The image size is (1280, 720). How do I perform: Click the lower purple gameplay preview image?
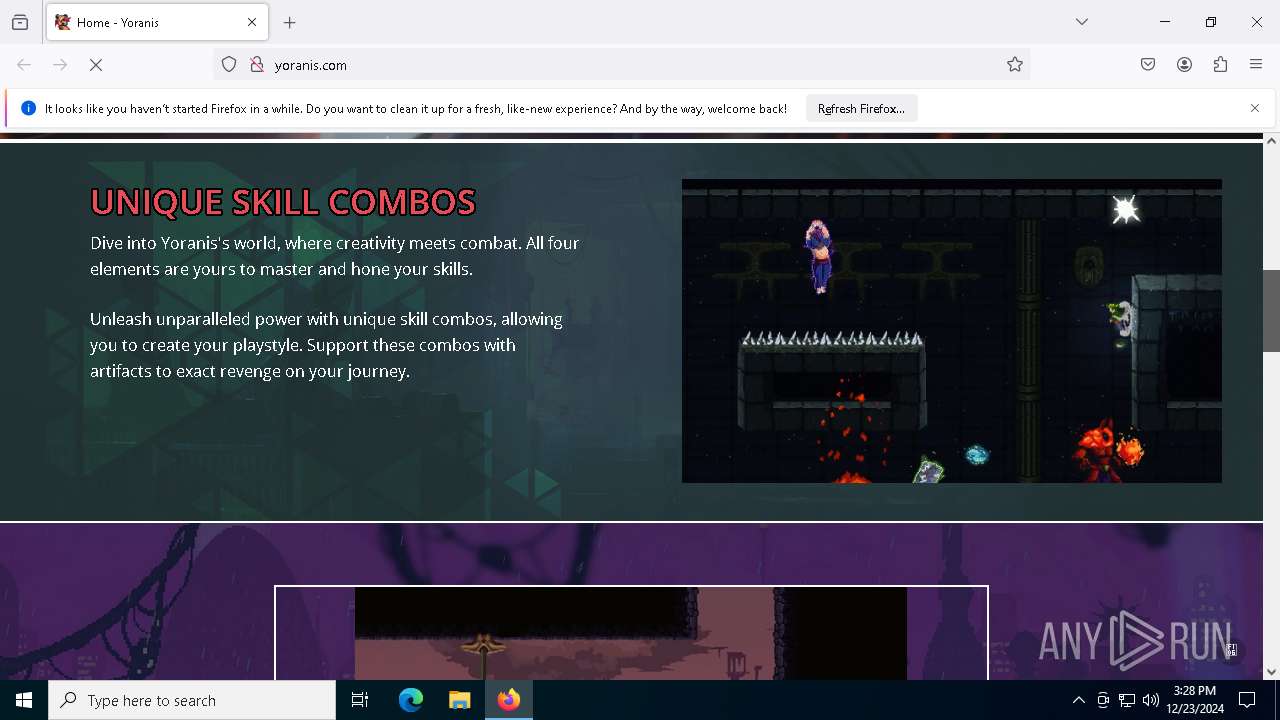click(631, 633)
